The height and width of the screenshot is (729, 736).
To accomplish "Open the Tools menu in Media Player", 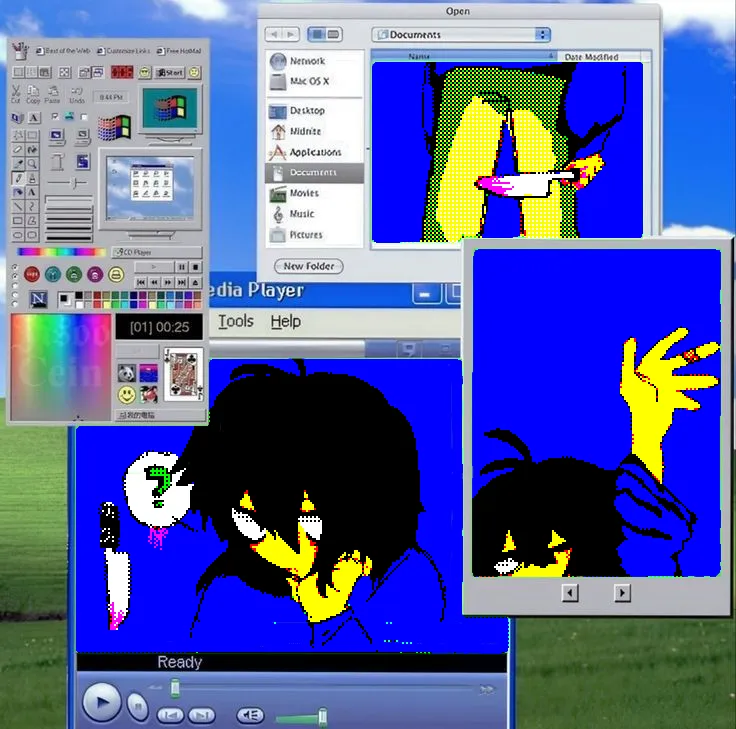I will [236, 321].
